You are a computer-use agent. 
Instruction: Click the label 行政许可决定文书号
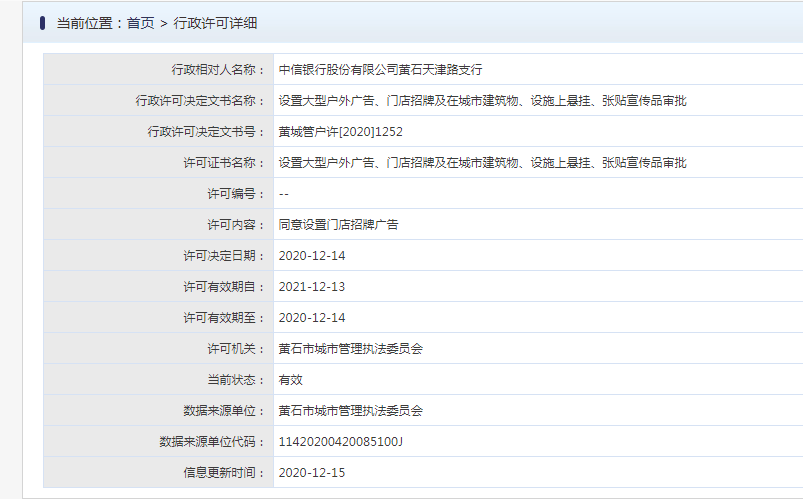(x=207, y=132)
